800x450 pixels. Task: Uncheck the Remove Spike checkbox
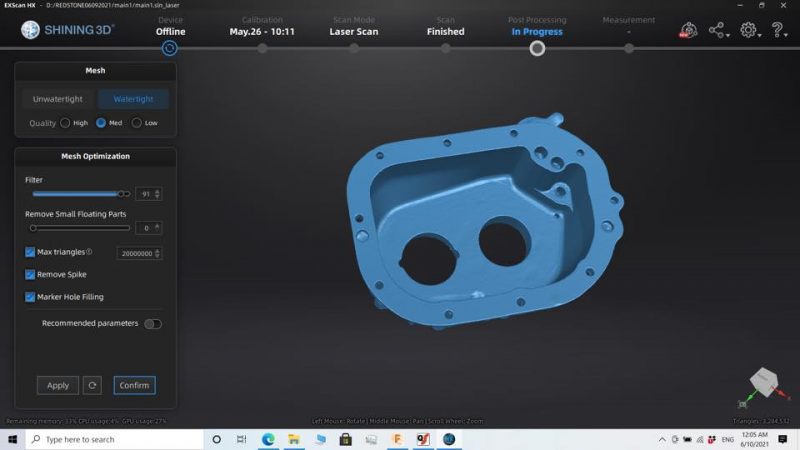pos(30,274)
